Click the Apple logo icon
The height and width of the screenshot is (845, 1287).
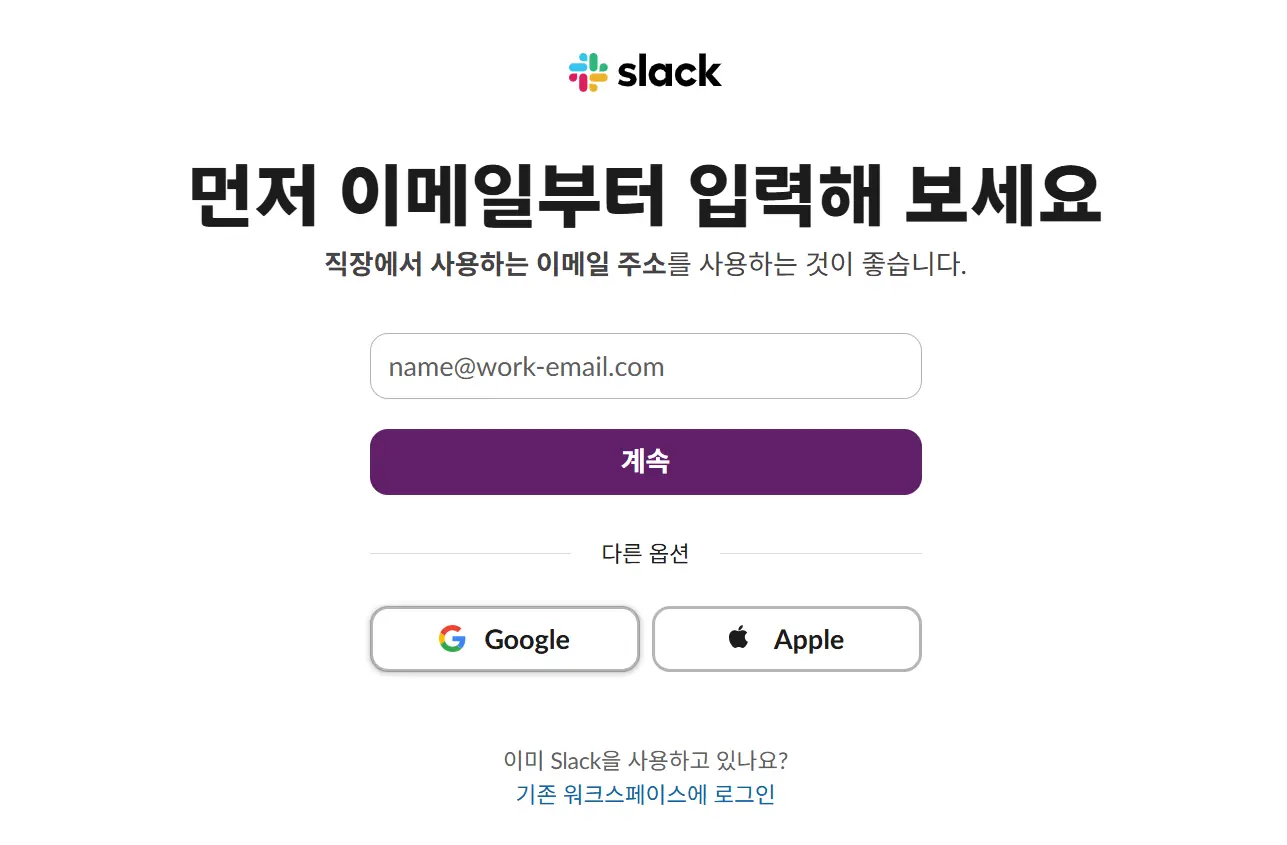point(739,638)
